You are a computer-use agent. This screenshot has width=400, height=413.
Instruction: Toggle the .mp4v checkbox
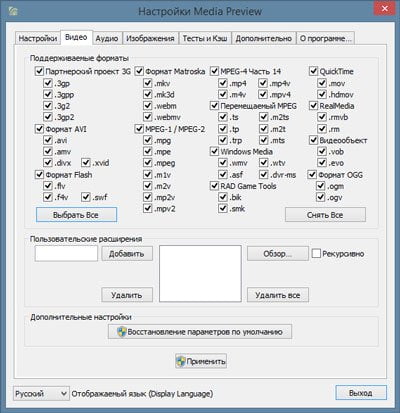[x=263, y=83]
